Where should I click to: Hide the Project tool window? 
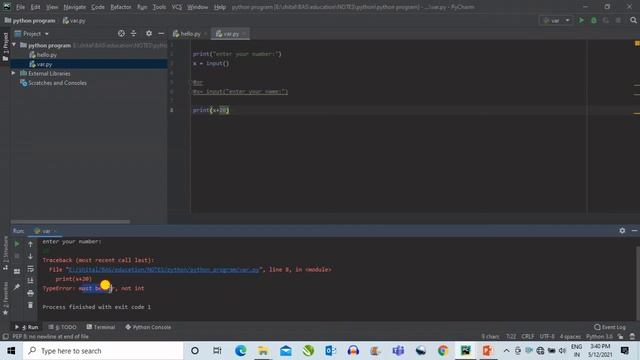[x=161, y=33]
